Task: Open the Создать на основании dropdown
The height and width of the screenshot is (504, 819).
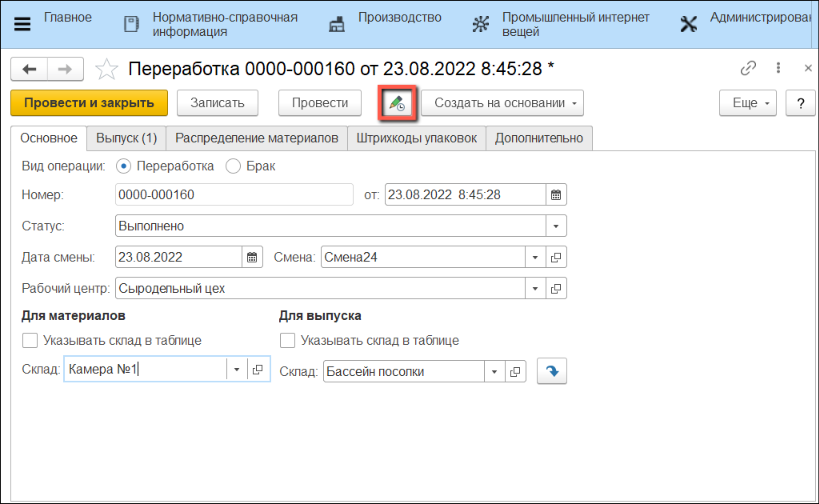Action: [502, 103]
